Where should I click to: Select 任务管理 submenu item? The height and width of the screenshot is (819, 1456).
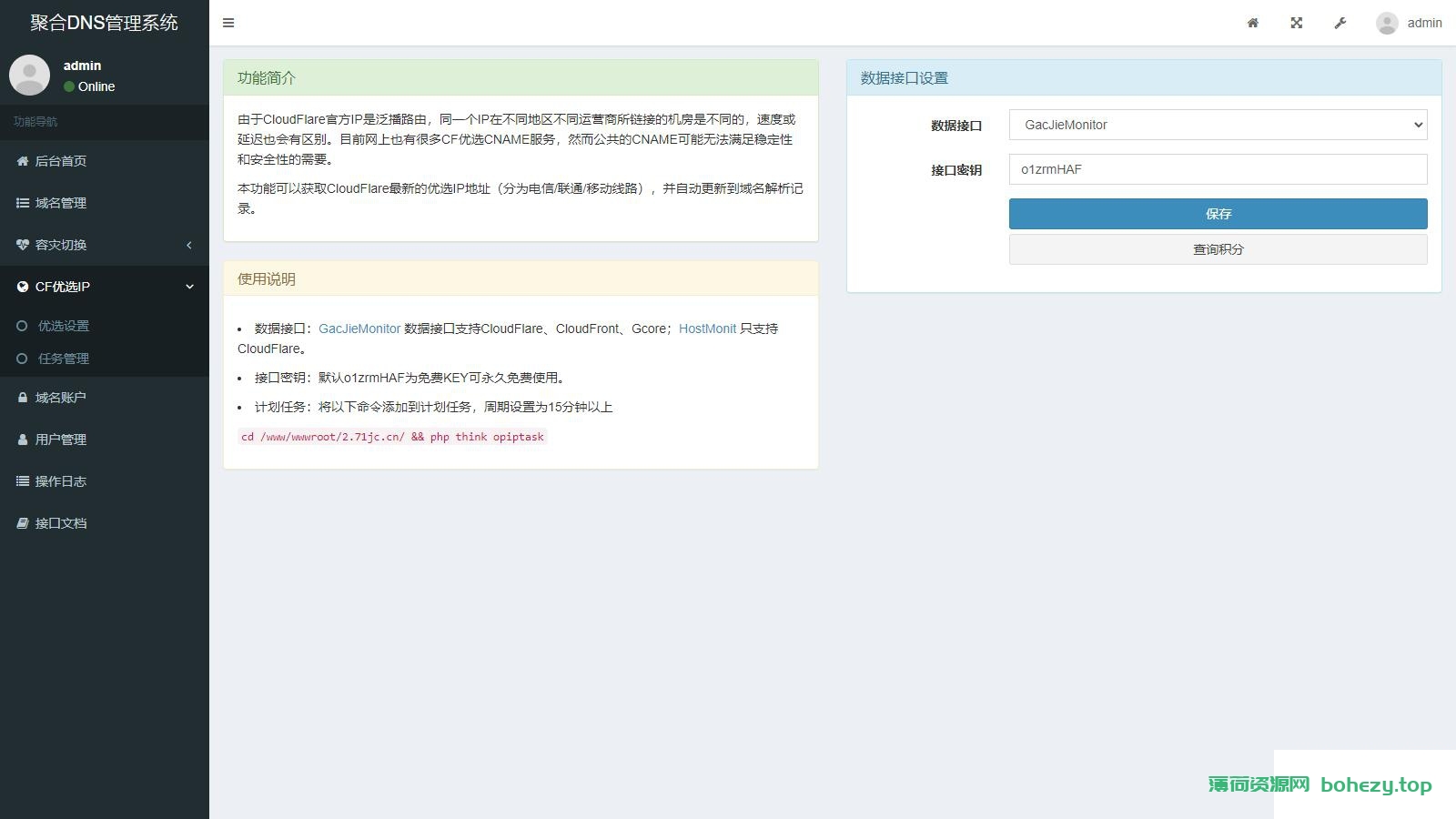[105, 359]
